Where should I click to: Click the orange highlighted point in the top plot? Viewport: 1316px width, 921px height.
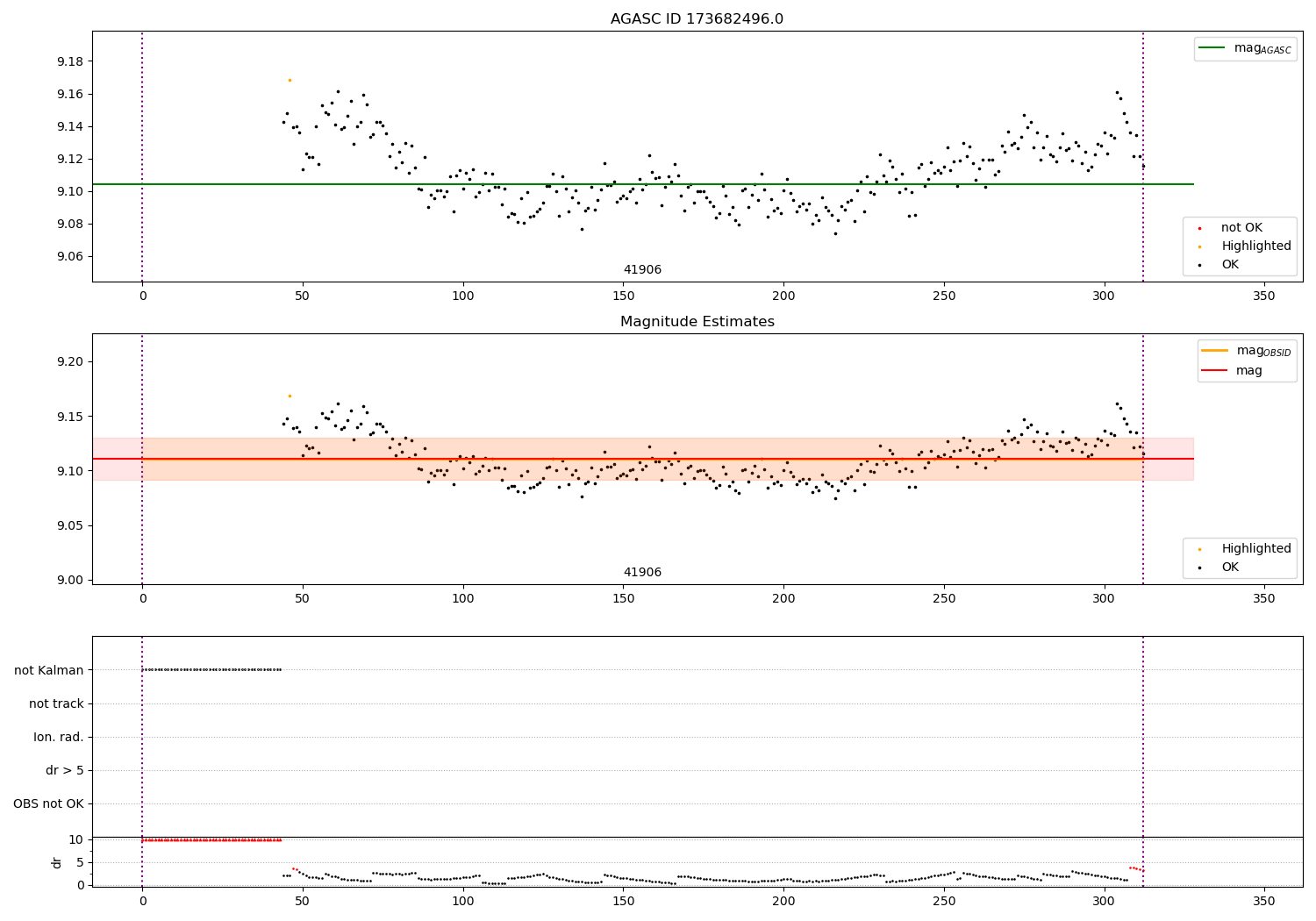click(x=290, y=80)
